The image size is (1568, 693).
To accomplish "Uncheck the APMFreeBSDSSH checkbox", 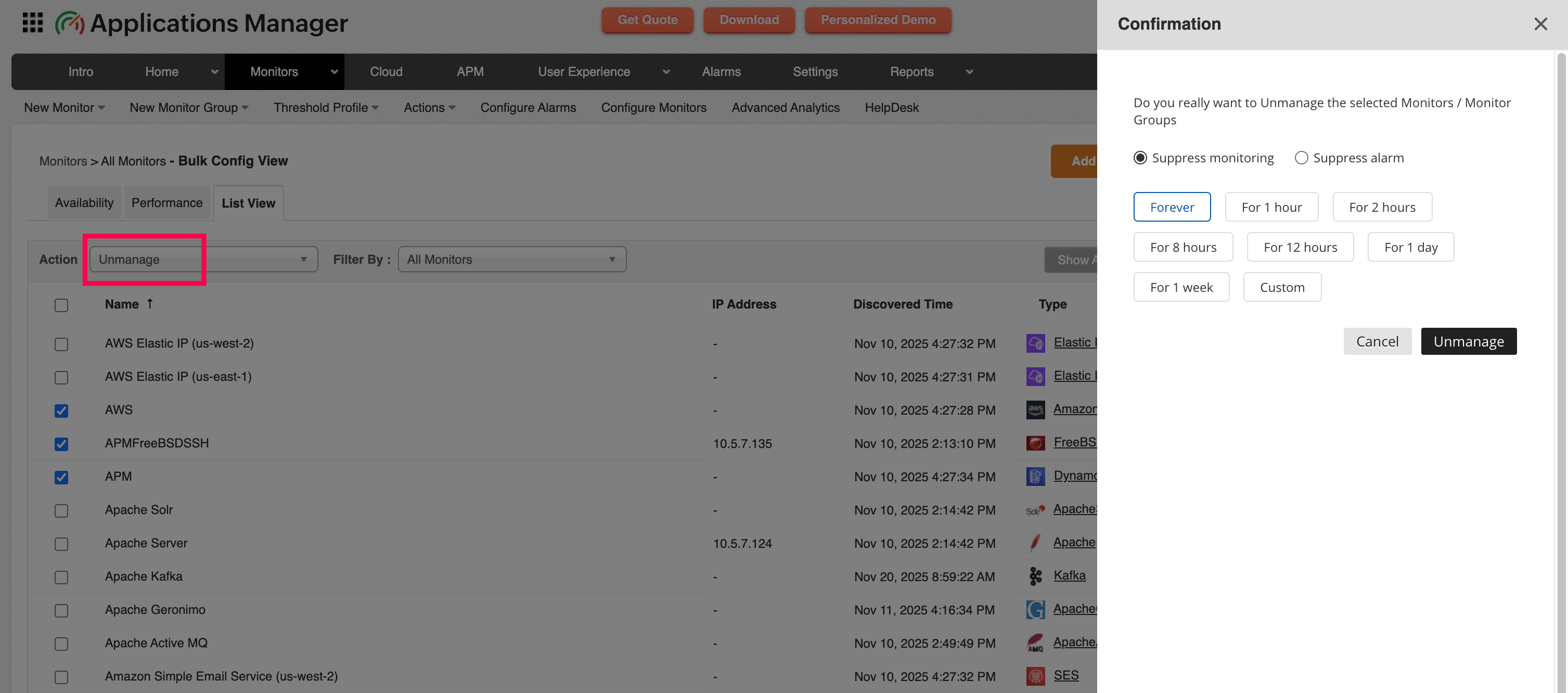I will (x=61, y=444).
